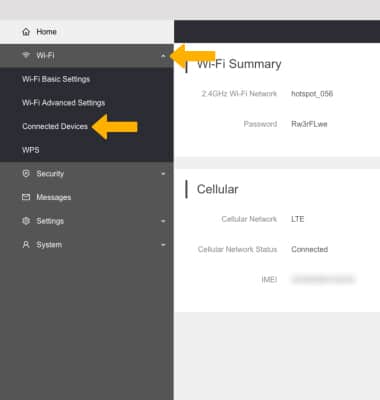Click the Password label

260,124
